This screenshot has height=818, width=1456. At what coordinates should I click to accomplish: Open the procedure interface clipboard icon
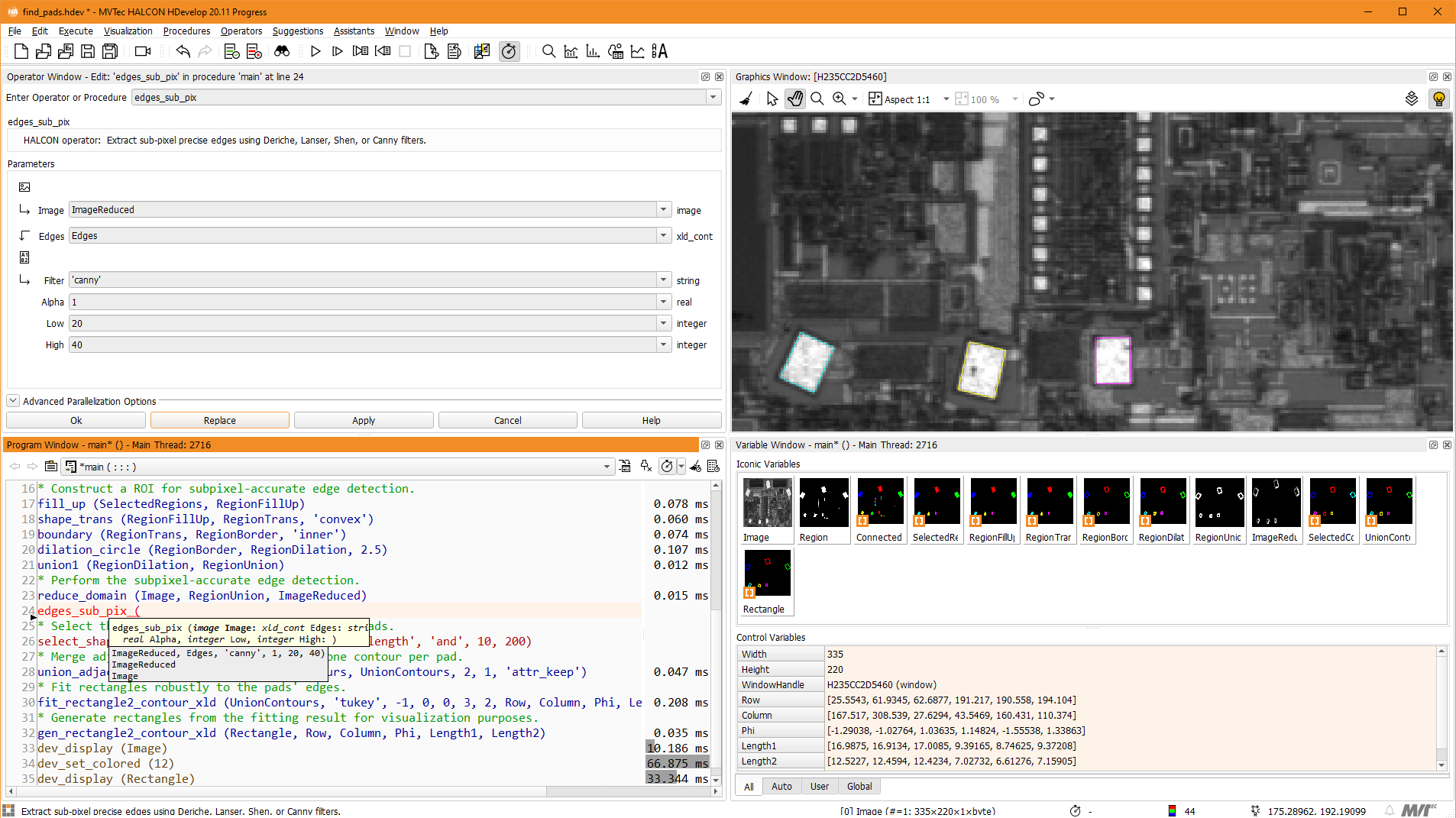(51, 466)
